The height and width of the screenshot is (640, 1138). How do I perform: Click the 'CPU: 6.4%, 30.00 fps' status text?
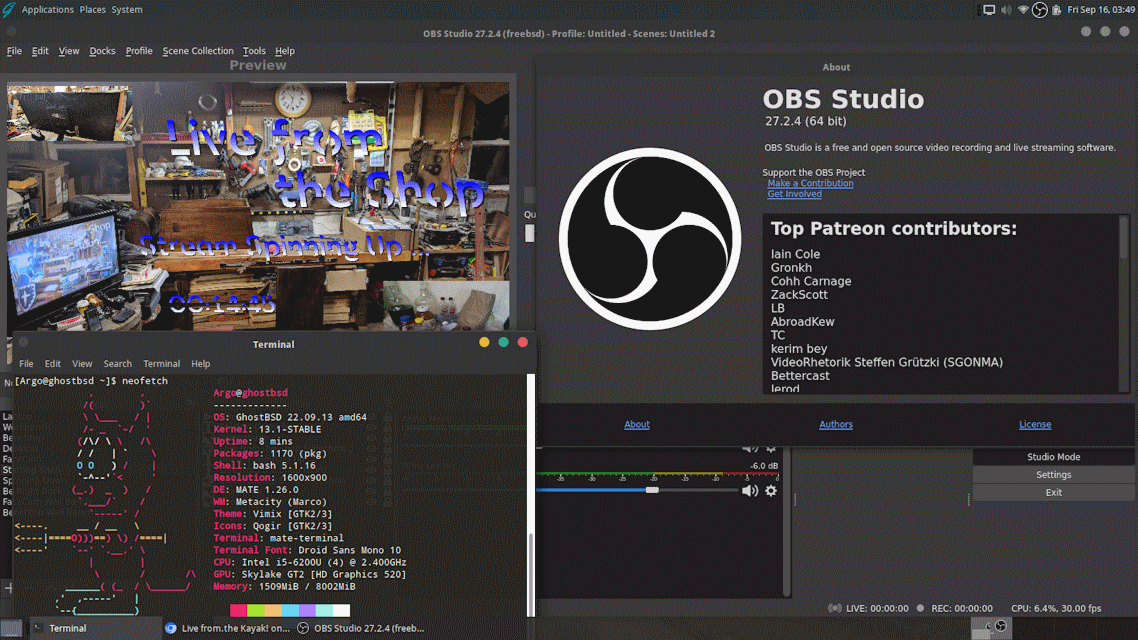point(1056,608)
